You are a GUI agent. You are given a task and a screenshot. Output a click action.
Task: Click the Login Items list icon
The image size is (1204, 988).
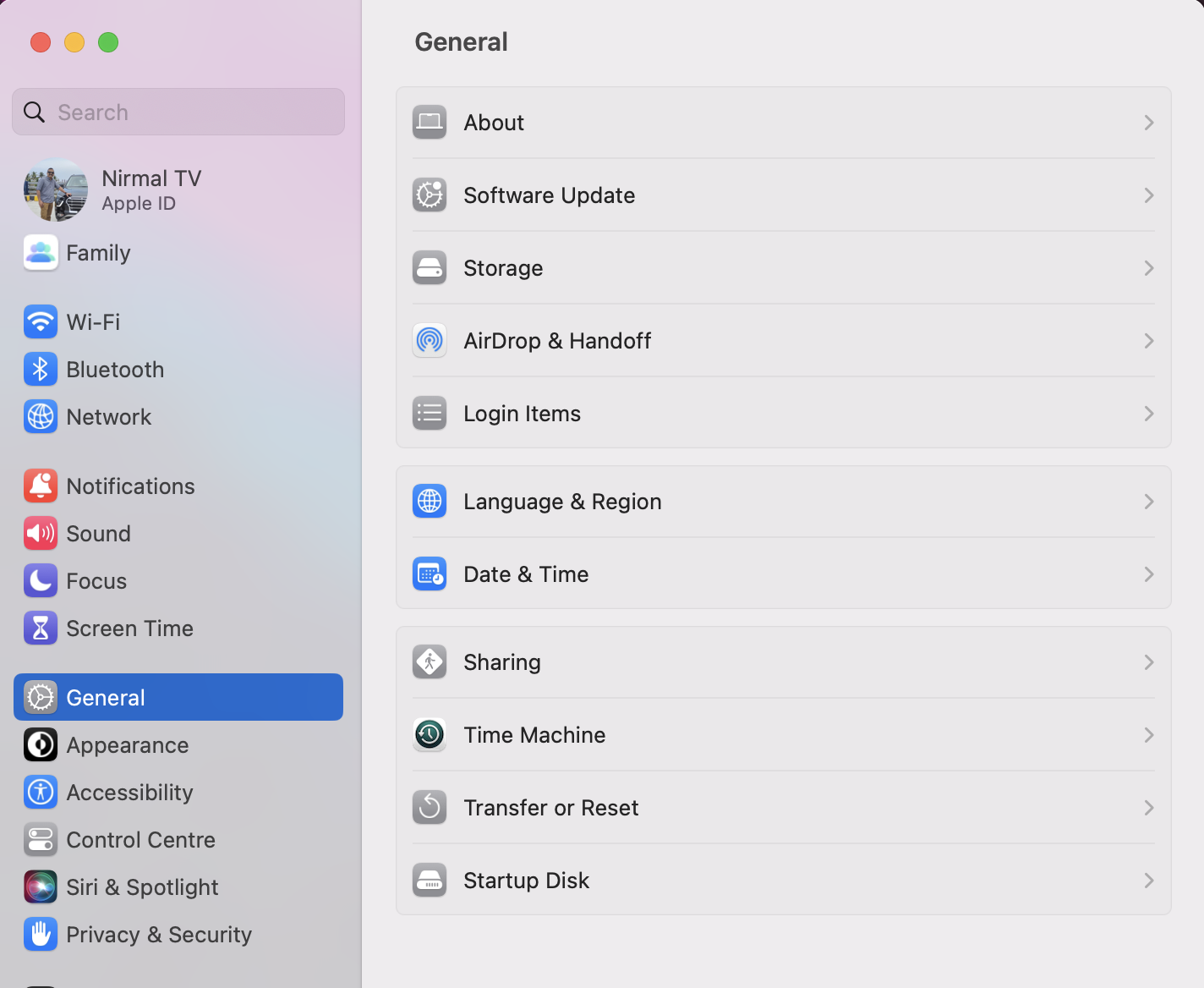point(430,414)
